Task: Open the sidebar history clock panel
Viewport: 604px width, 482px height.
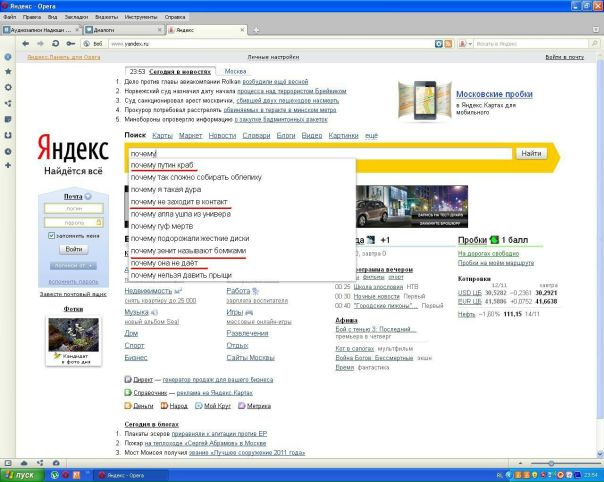Action: click(x=8, y=151)
